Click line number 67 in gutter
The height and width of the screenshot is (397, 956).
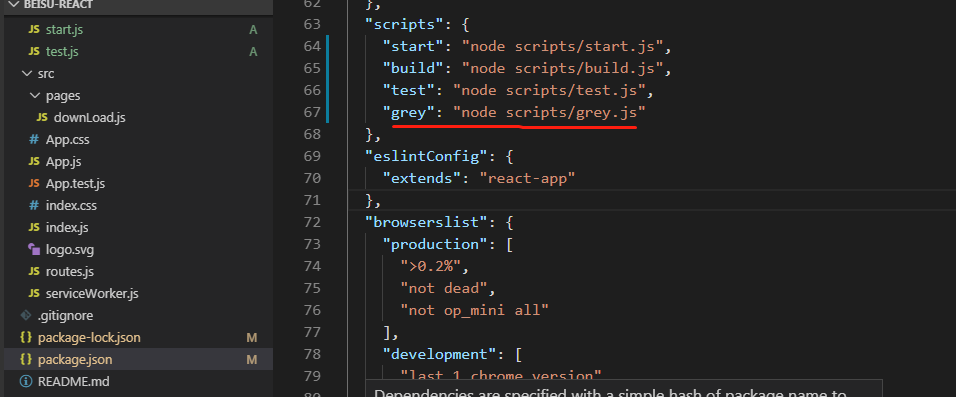click(312, 112)
